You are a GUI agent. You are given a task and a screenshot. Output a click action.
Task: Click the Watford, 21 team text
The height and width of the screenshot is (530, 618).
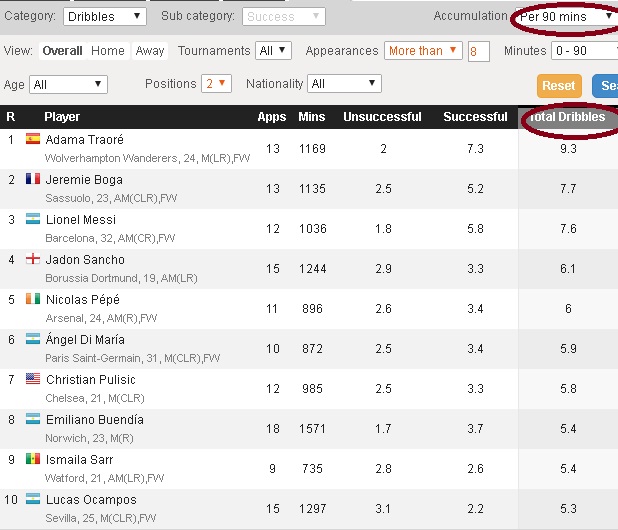(74, 478)
